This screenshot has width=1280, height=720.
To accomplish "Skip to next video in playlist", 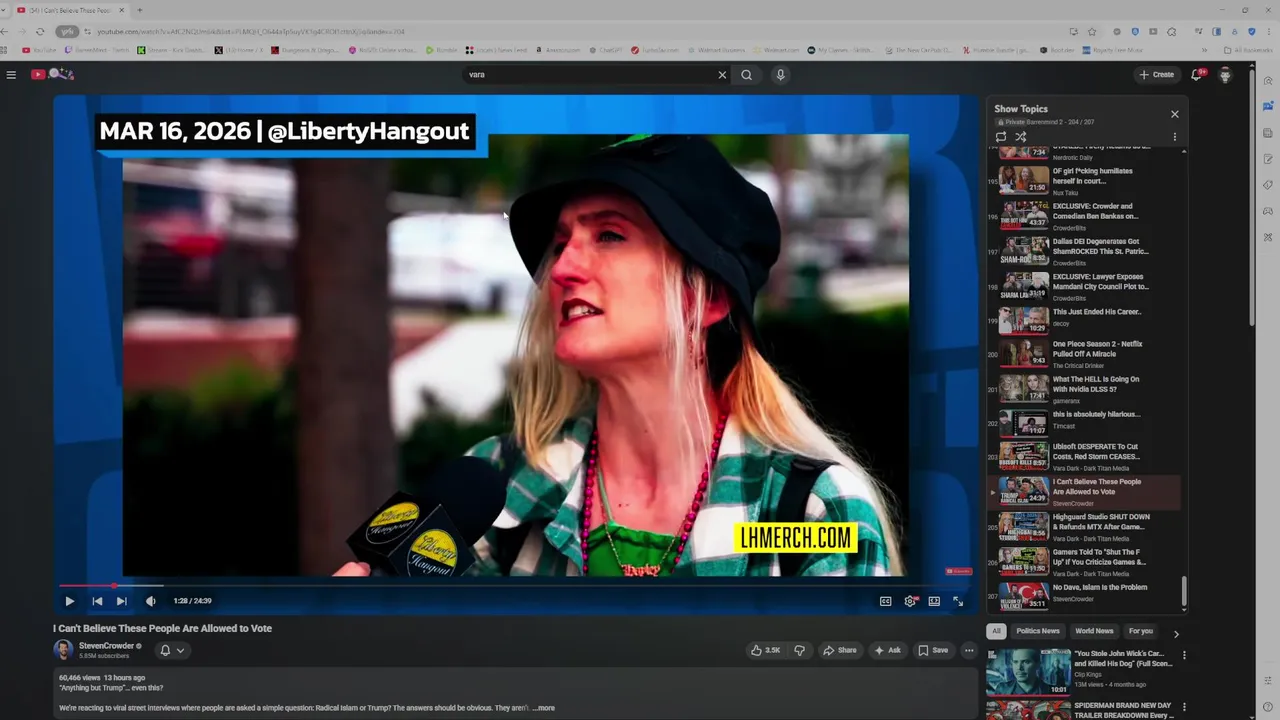I will [x=121, y=601].
